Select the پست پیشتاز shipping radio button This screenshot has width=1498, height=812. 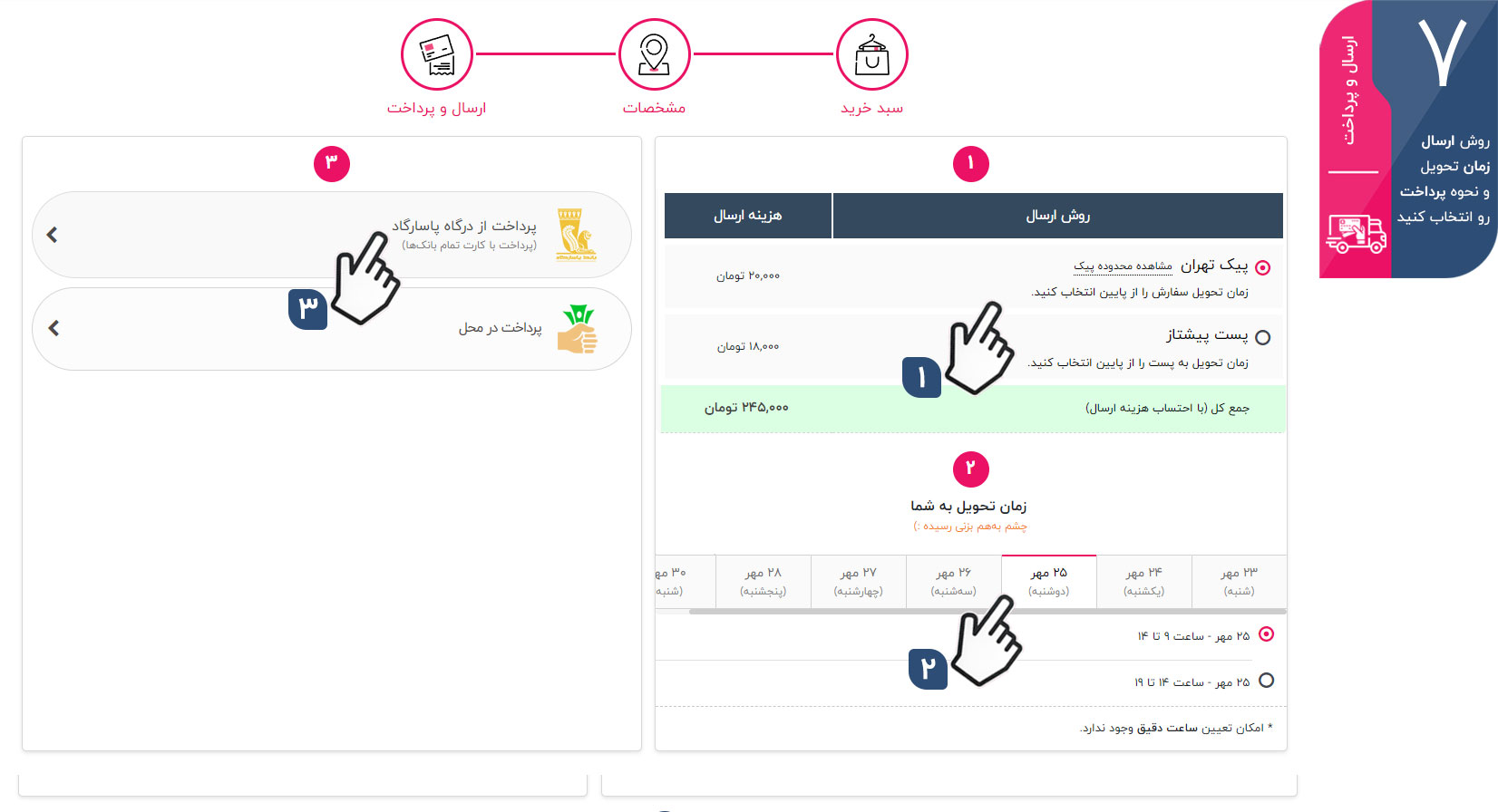pos(1263,337)
